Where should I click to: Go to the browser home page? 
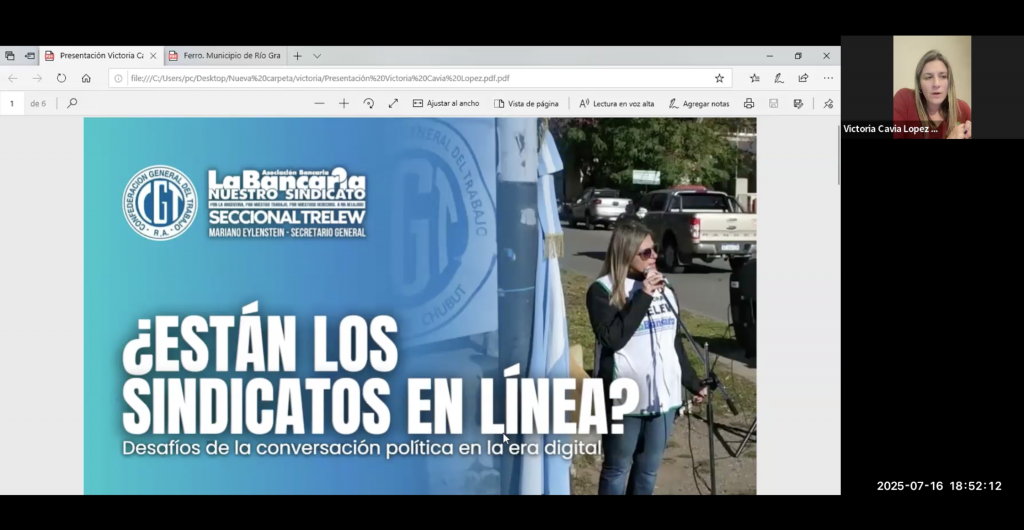[x=86, y=78]
